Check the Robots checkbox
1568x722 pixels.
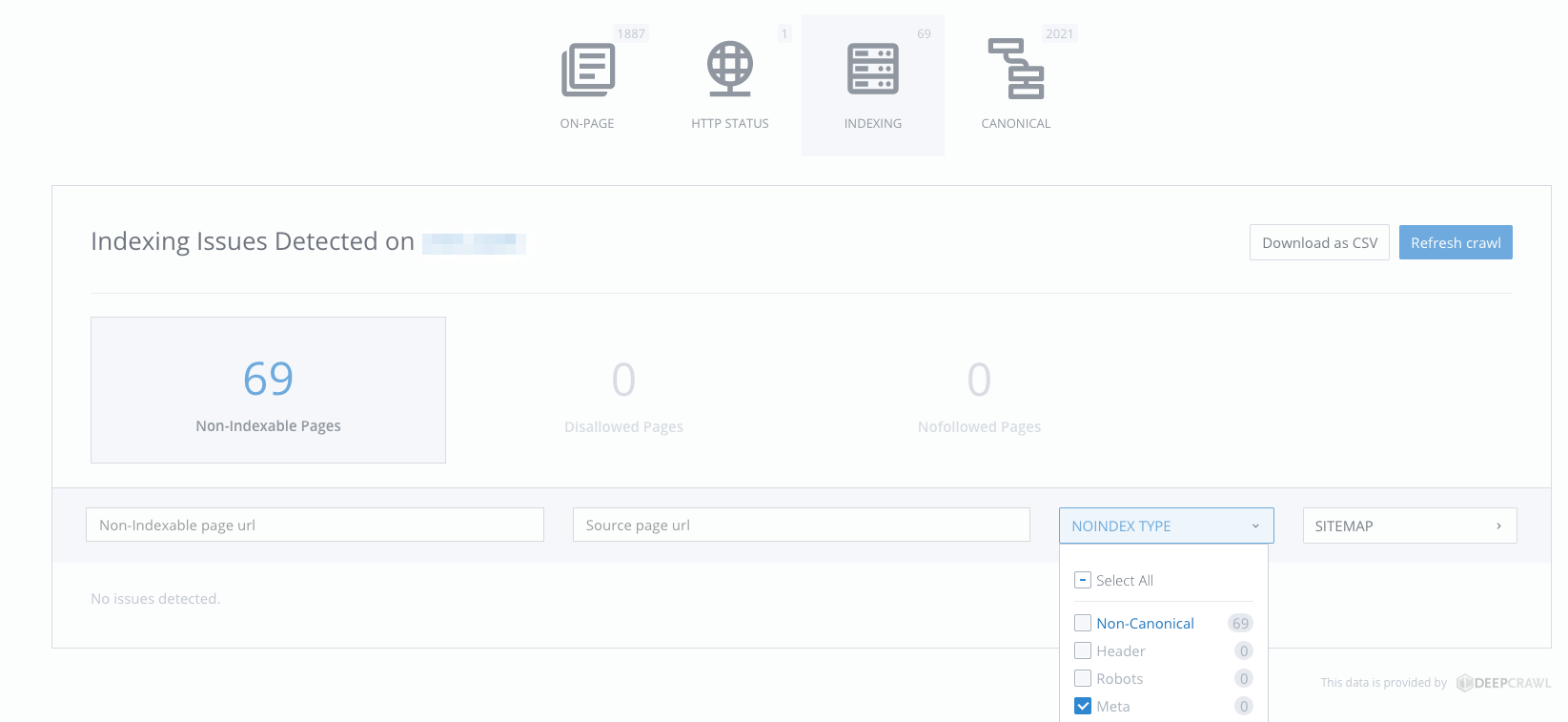click(x=1083, y=678)
